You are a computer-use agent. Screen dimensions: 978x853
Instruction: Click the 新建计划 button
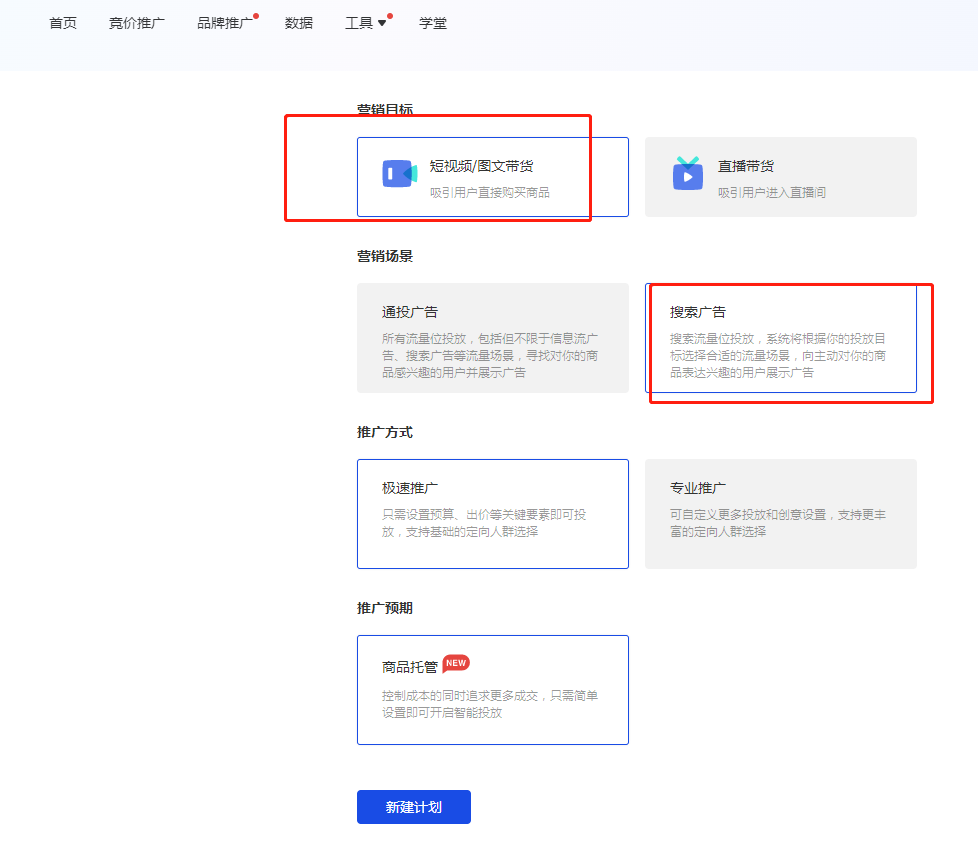point(413,807)
